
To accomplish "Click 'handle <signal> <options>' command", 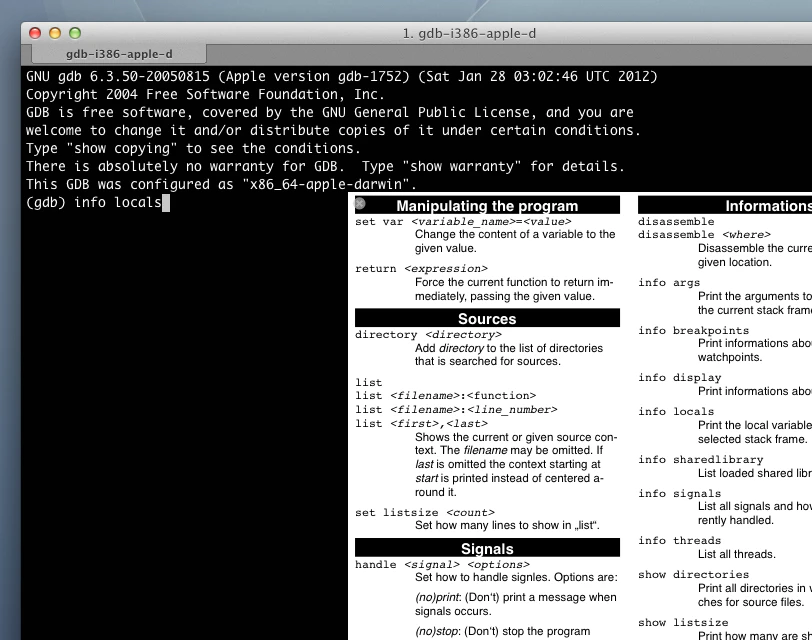I will 442,564.
